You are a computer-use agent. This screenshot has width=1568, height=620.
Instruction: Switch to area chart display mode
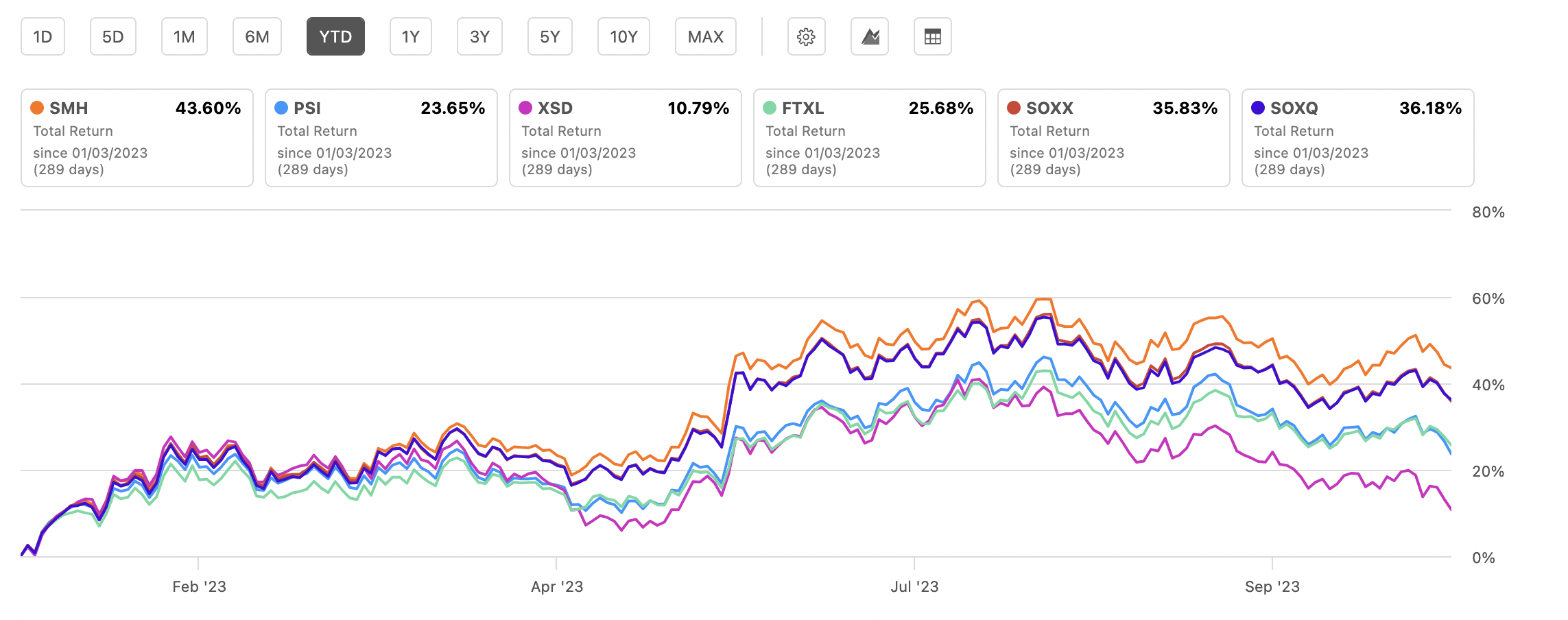coord(870,37)
